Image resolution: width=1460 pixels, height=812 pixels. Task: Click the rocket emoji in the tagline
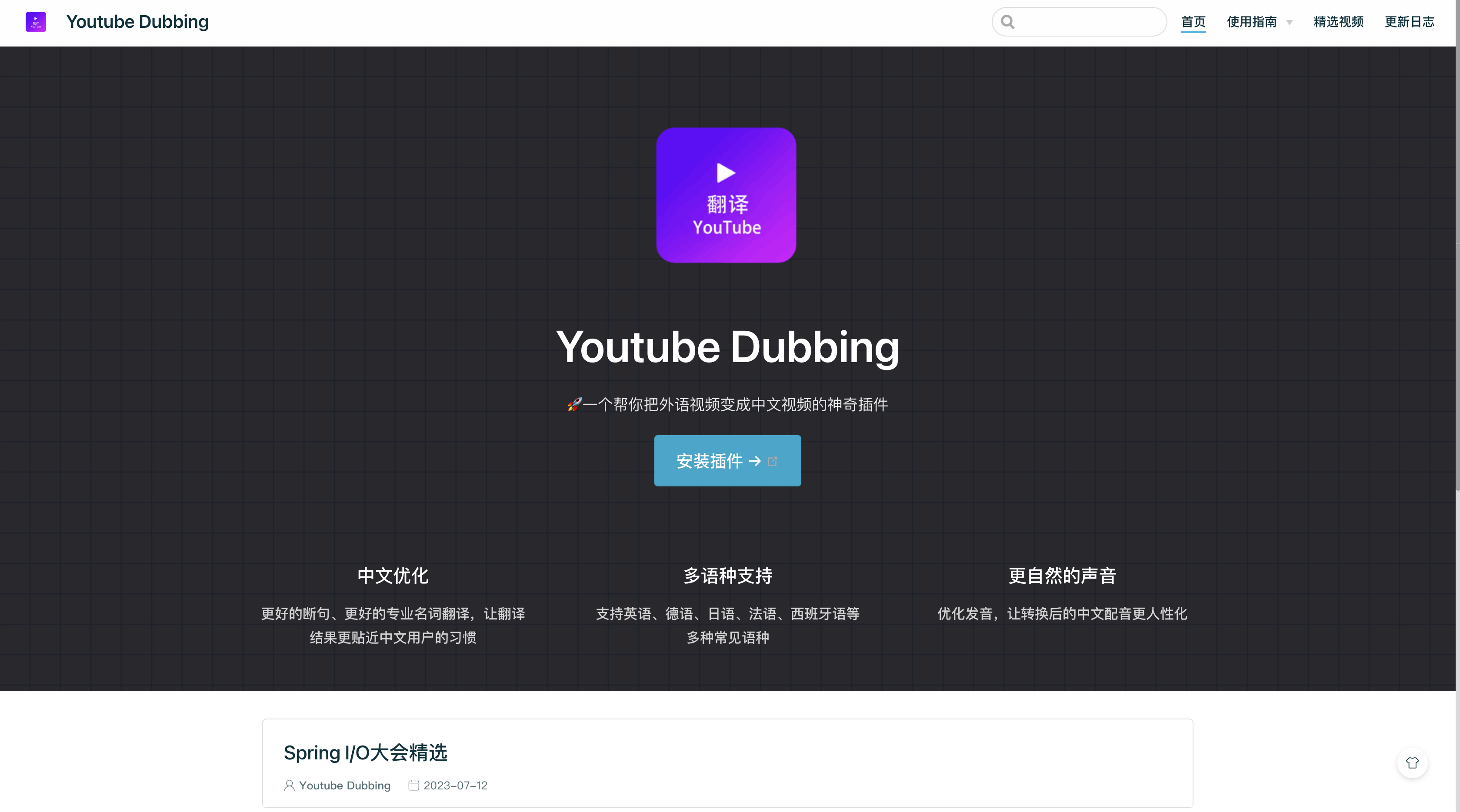pyautogui.click(x=574, y=405)
